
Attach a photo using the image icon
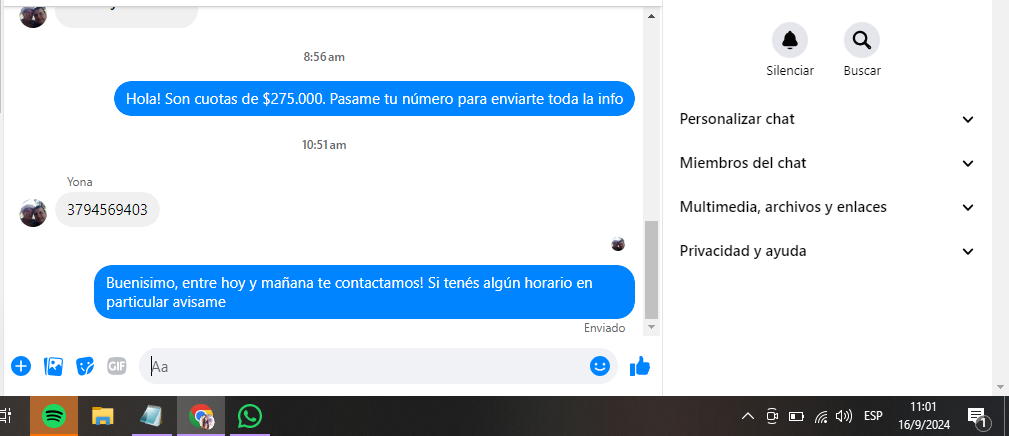[53, 367]
